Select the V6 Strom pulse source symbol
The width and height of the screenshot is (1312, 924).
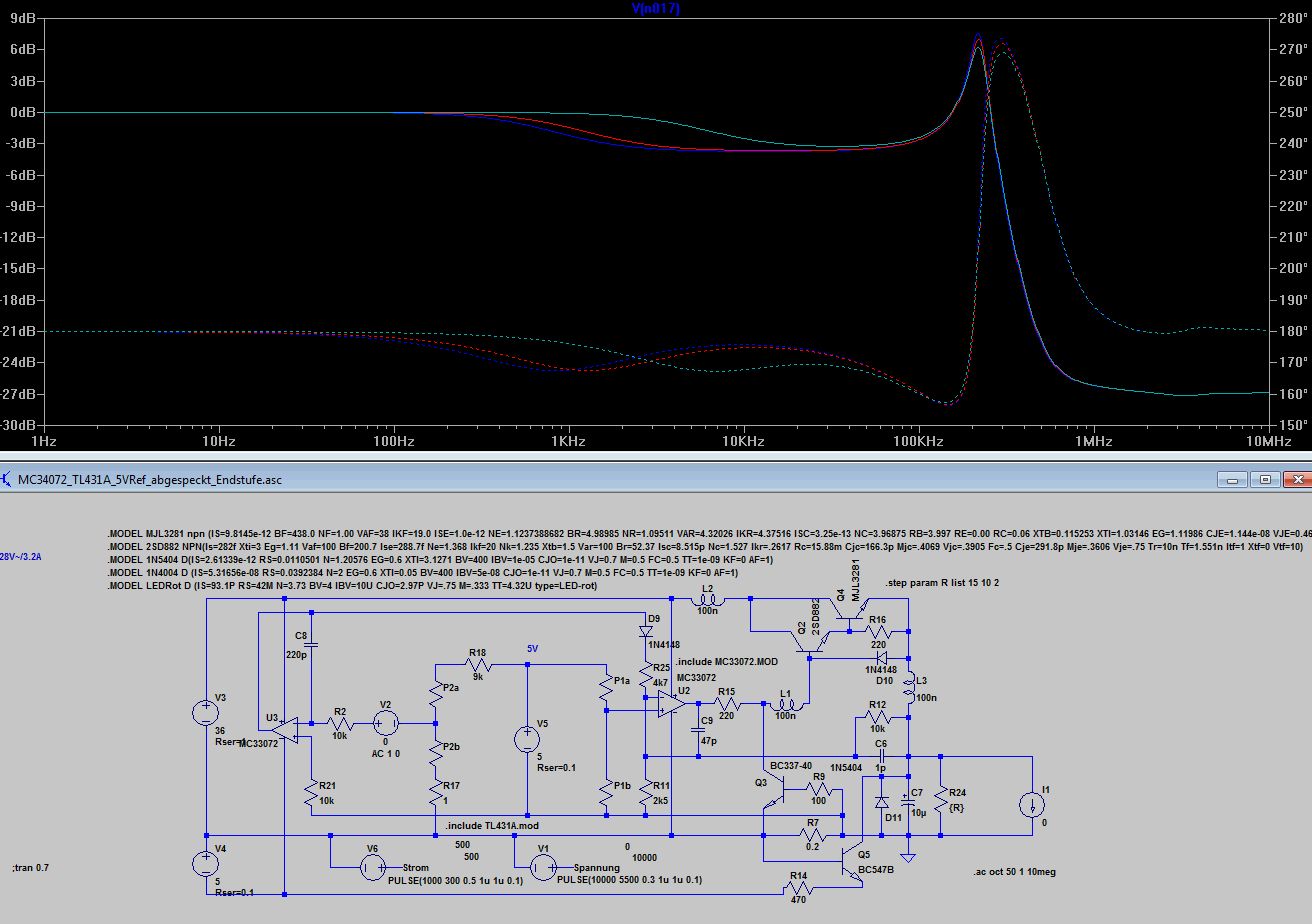374,866
